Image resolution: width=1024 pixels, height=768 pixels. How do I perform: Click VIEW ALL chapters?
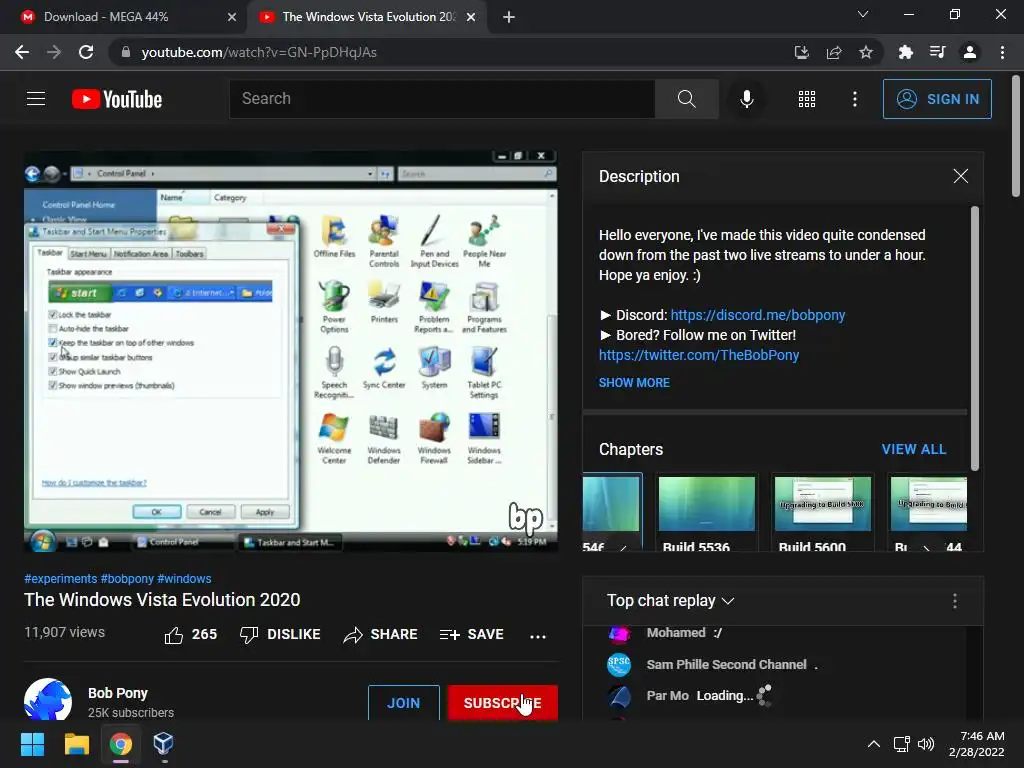pos(914,449)
